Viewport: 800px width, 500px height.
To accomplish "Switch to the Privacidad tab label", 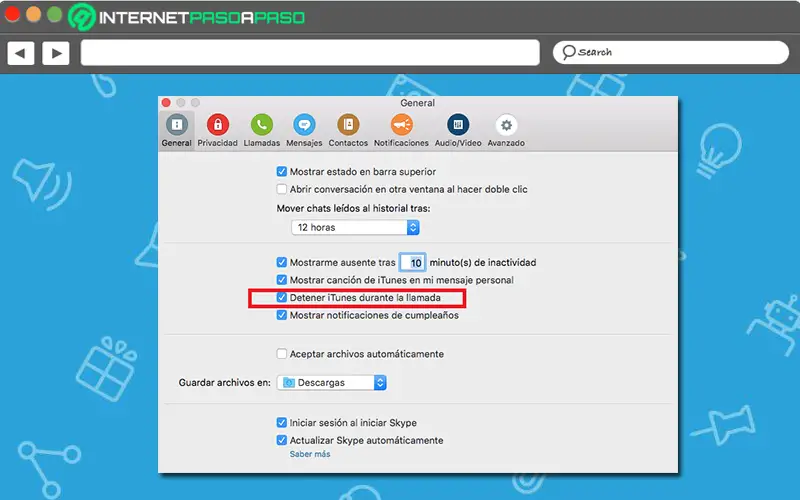I will pos(218,143).
